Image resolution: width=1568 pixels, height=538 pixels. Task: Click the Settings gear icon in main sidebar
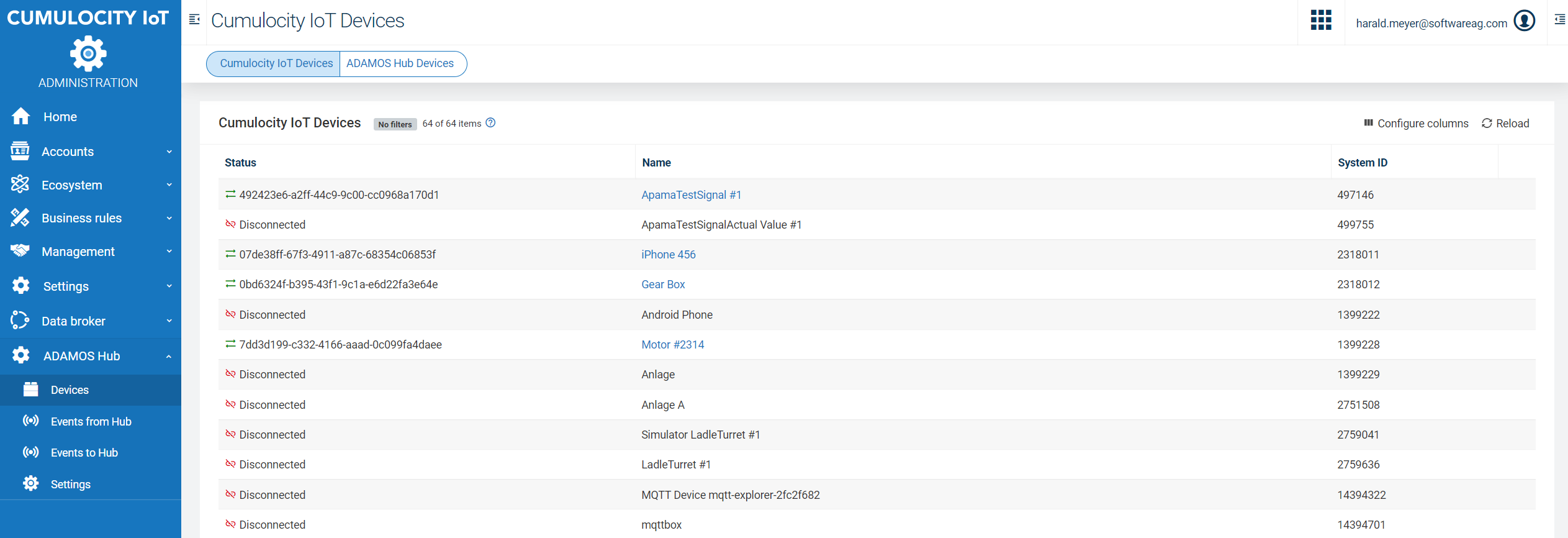[20, 285]
